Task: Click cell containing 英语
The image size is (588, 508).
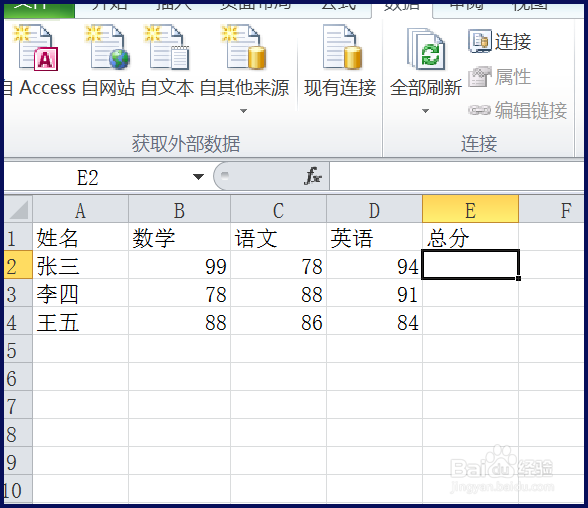Action: point(375,238)
